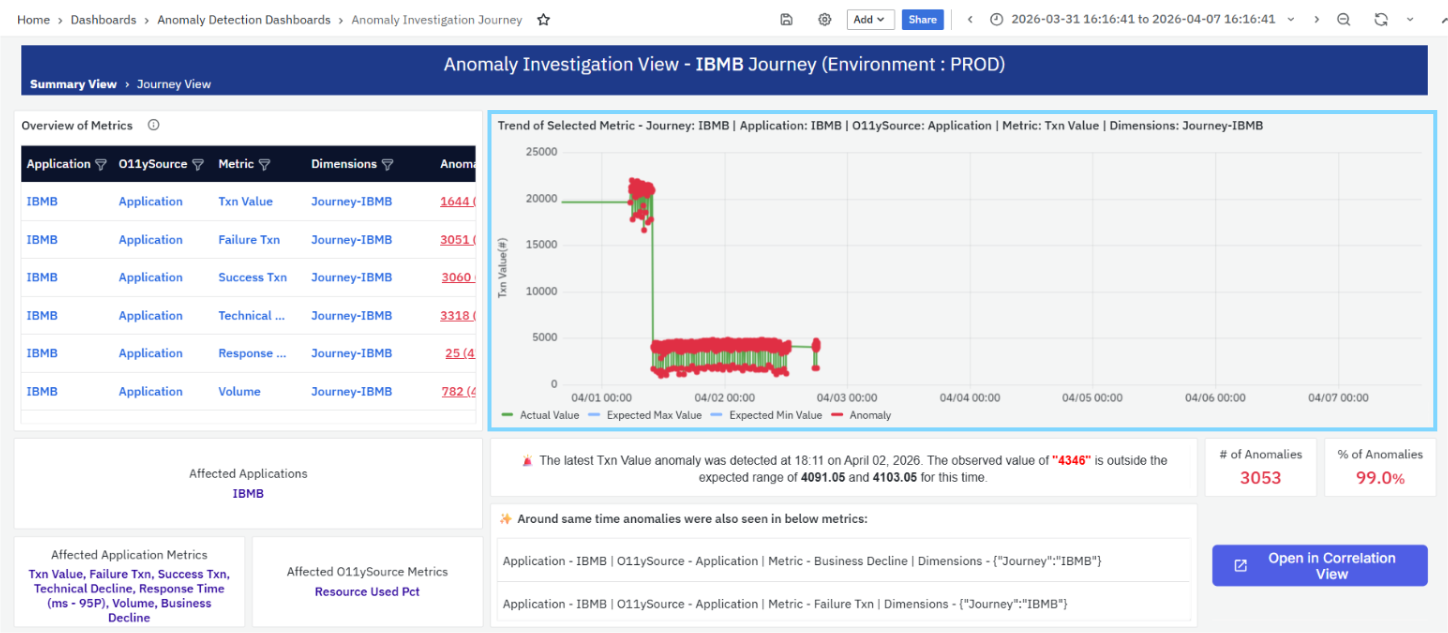The height and width of the screenshot is (633, 1448).
Task: Switch to Summary View
Action: (73, 85)
